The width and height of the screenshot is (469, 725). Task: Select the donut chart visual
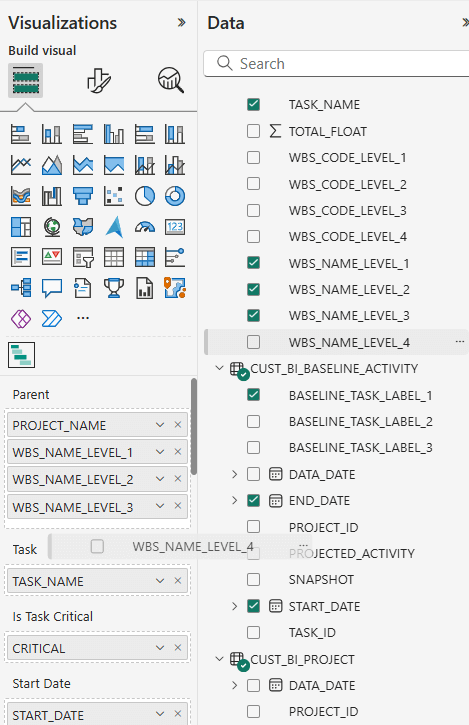[x=175, y=196]
